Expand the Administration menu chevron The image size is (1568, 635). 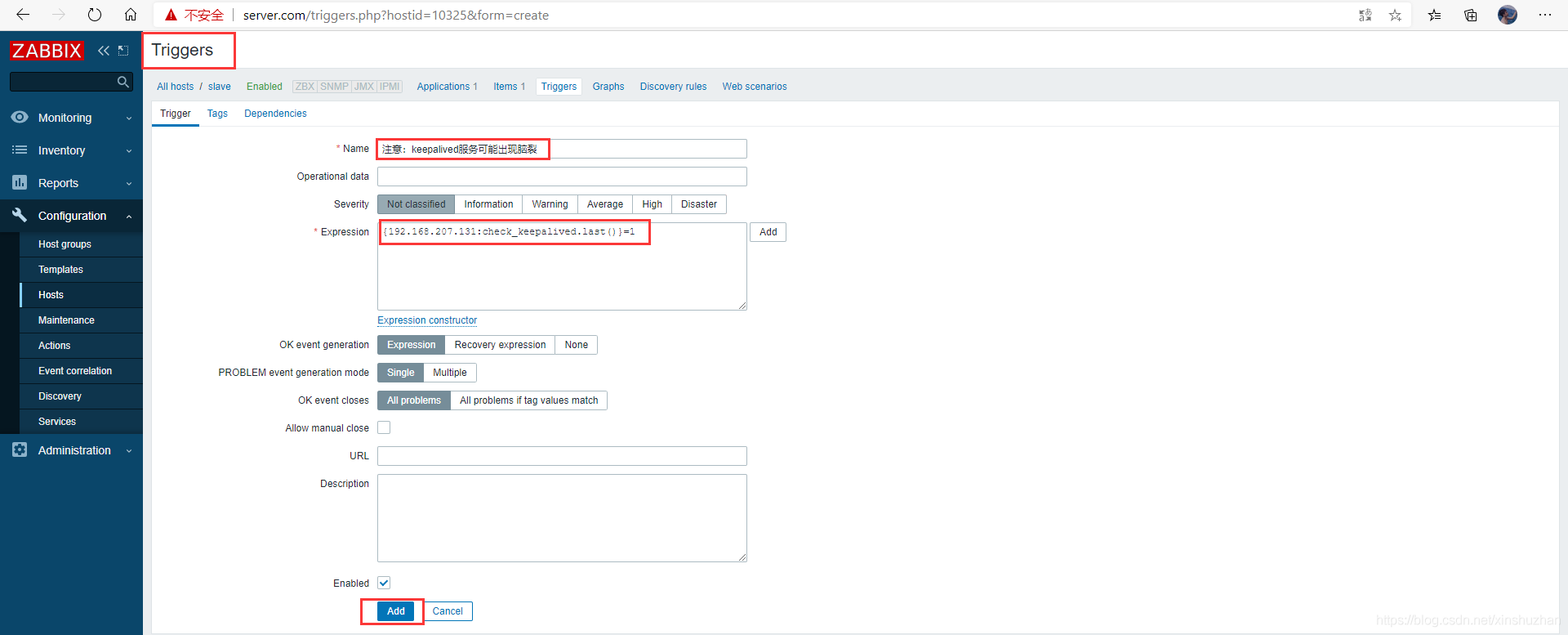tap(129, 451)
